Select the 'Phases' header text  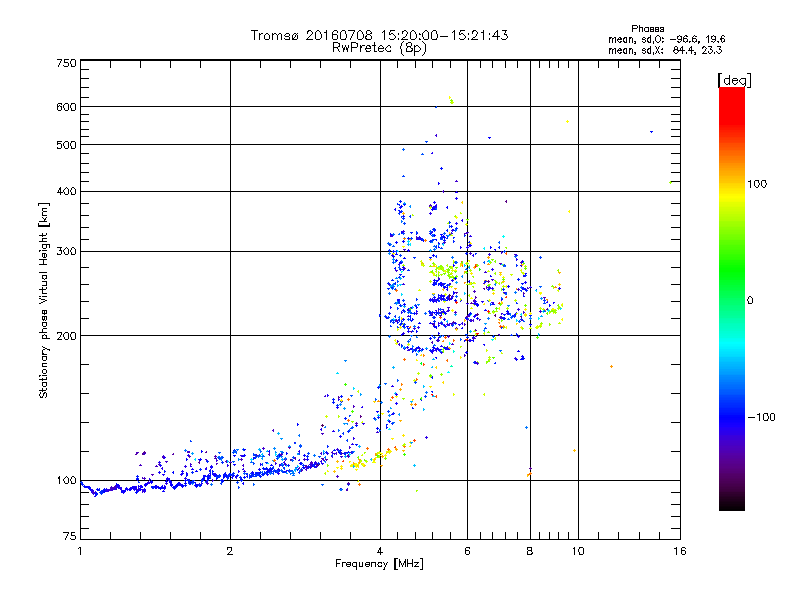click(647, 29)
